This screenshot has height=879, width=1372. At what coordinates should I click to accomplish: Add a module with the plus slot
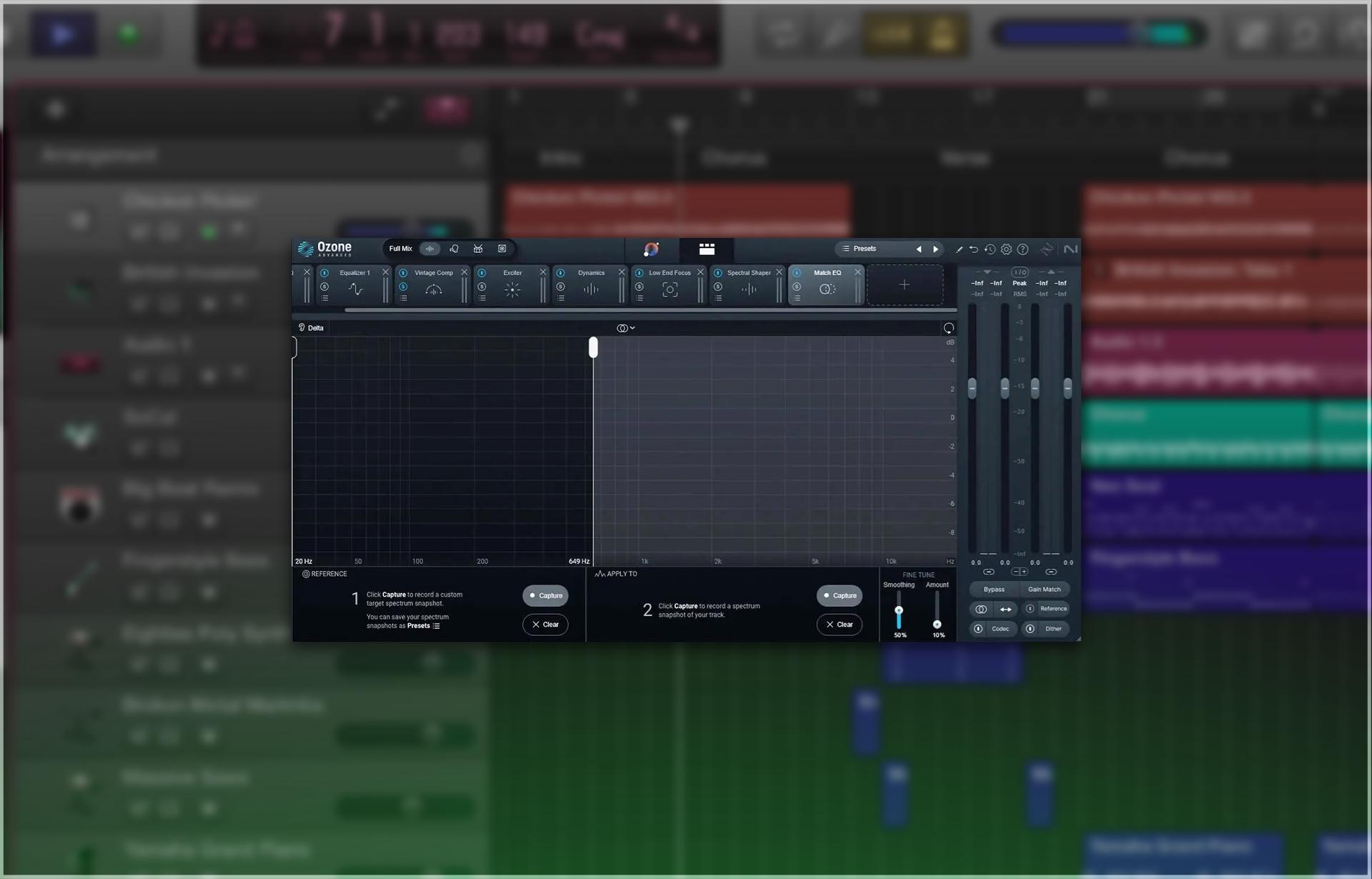point(904,284)
